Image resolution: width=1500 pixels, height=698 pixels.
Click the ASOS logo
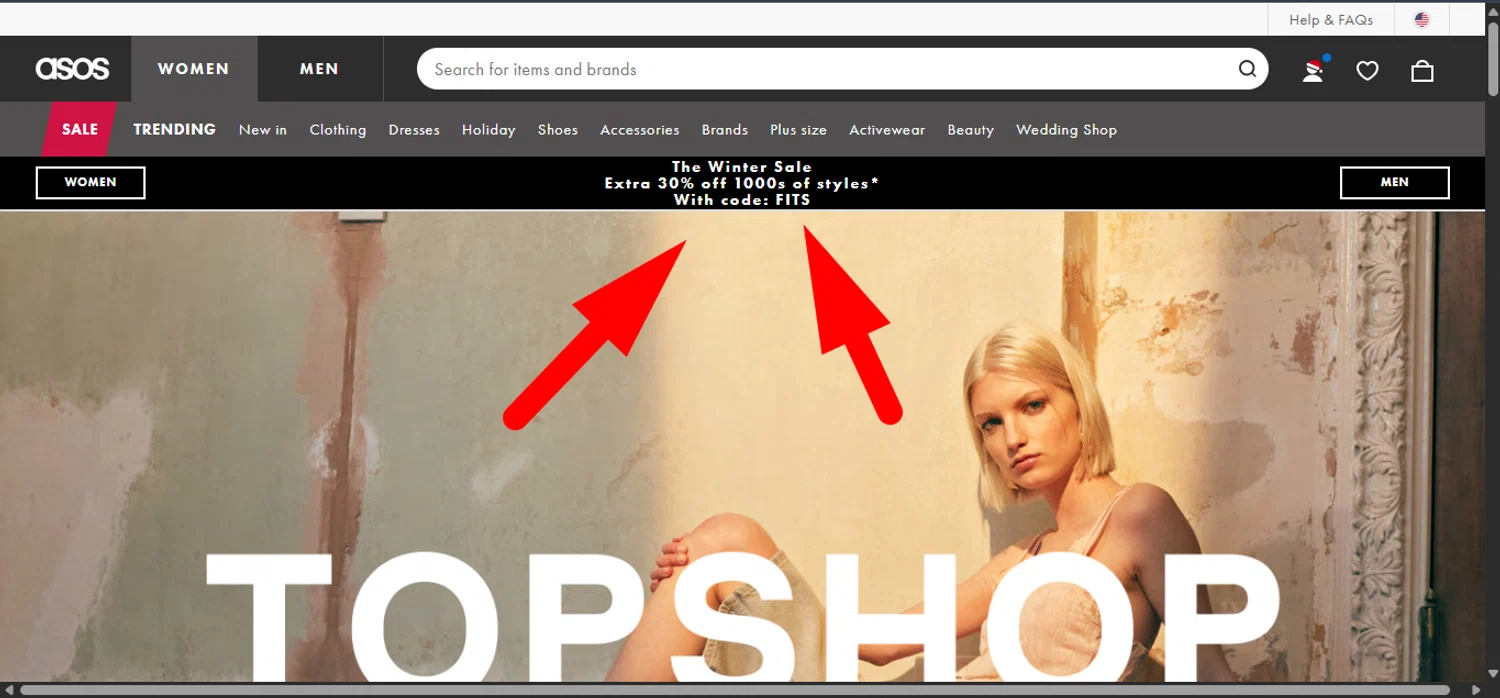click(x=72, y=69)
